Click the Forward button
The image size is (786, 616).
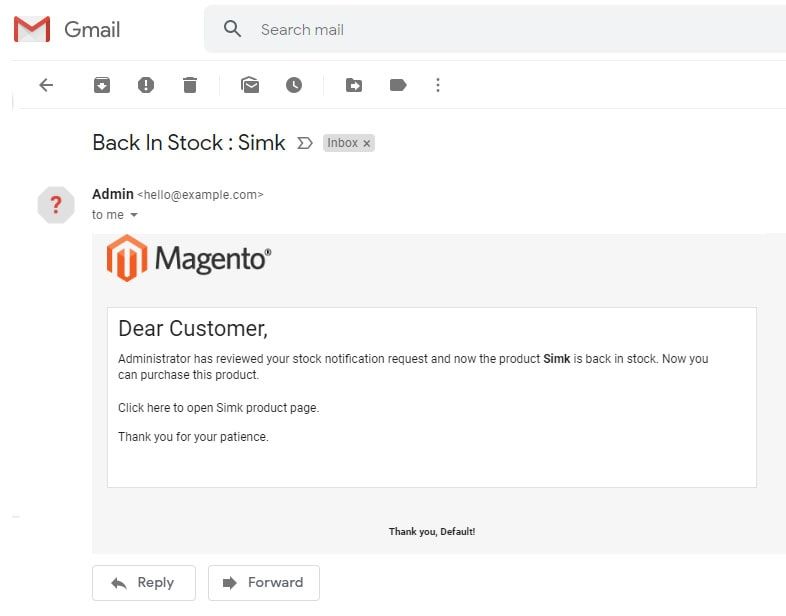pyautogui.click(x=263, y=582)
